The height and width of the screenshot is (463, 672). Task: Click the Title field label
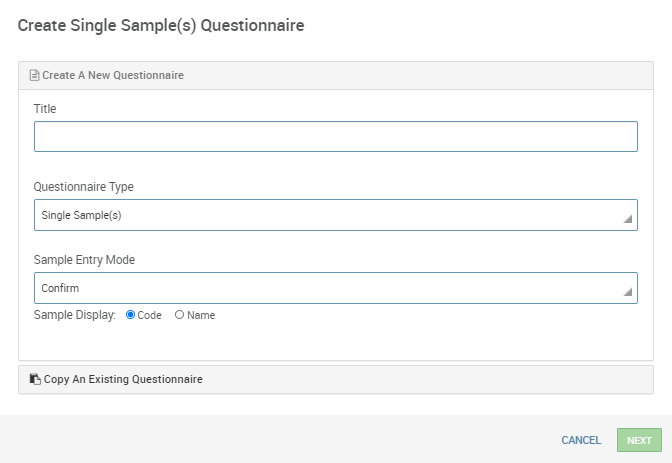[x=45, y=108]
